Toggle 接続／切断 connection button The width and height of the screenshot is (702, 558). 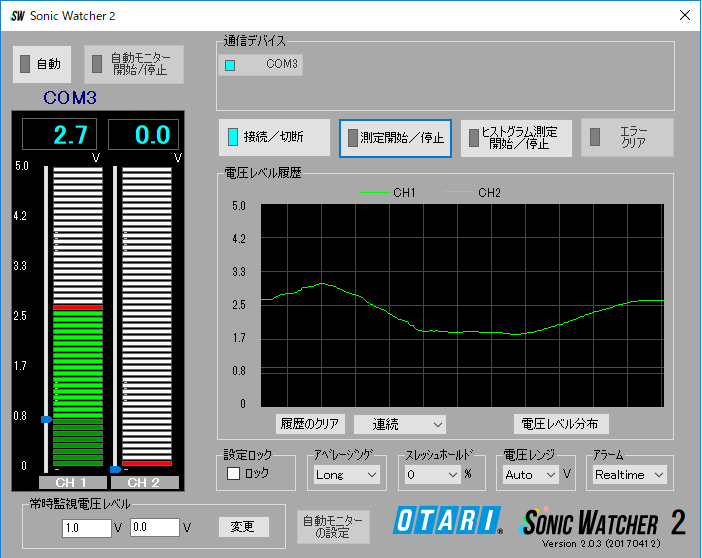[x=274, y=137]
